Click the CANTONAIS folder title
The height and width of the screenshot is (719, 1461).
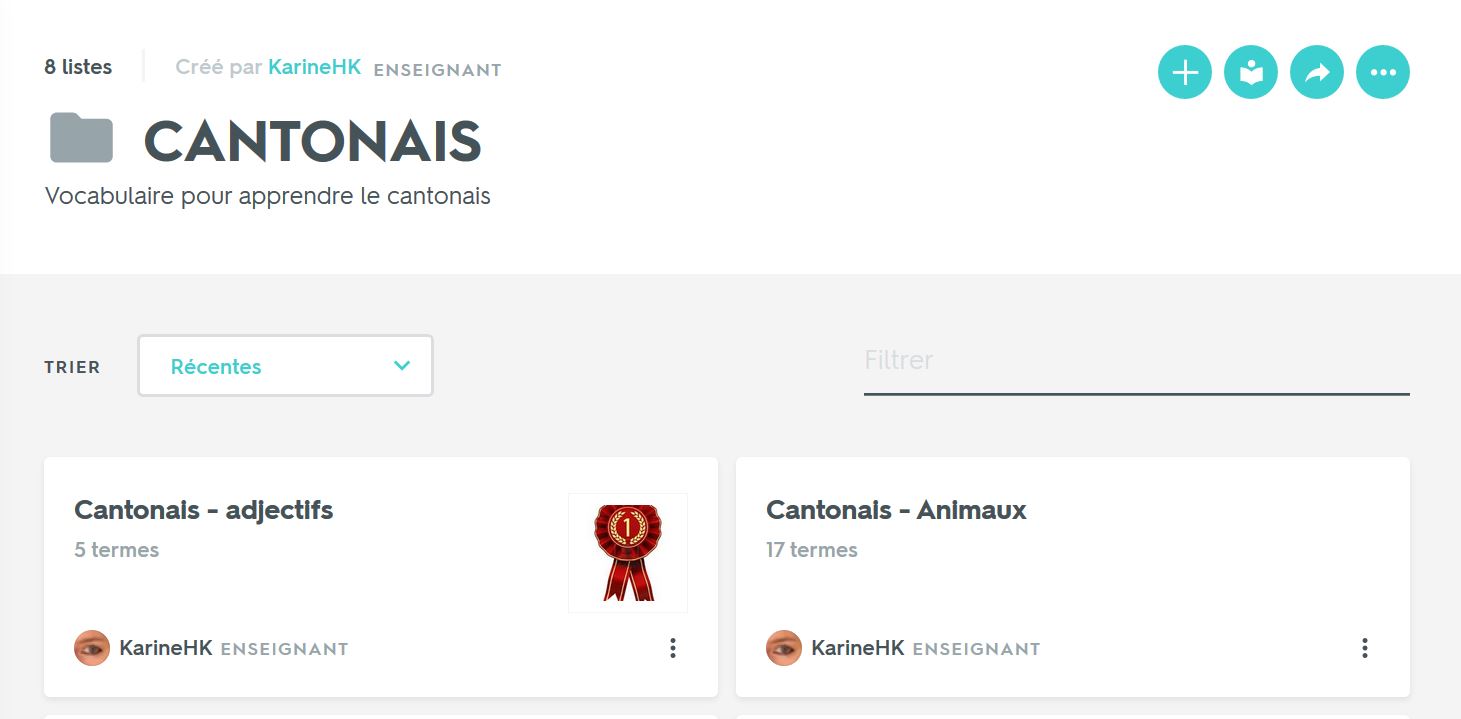point(313,141)
